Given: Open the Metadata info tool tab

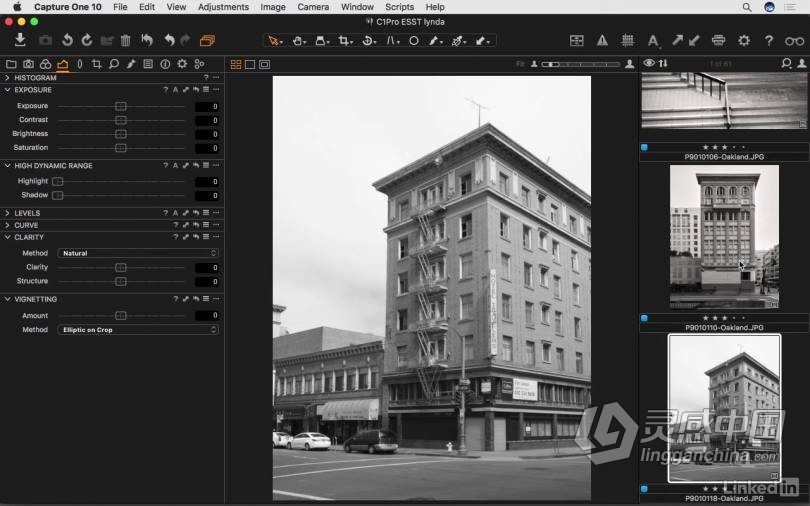Looking at the screenshot, I should pos(165,64).
